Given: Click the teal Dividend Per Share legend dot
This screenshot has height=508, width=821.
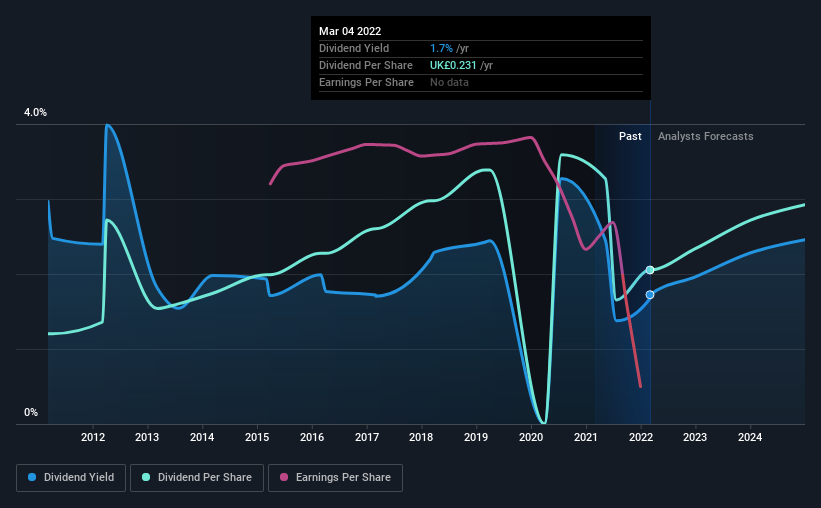Looking at the screenshot, I should click(x=146, y=477).
